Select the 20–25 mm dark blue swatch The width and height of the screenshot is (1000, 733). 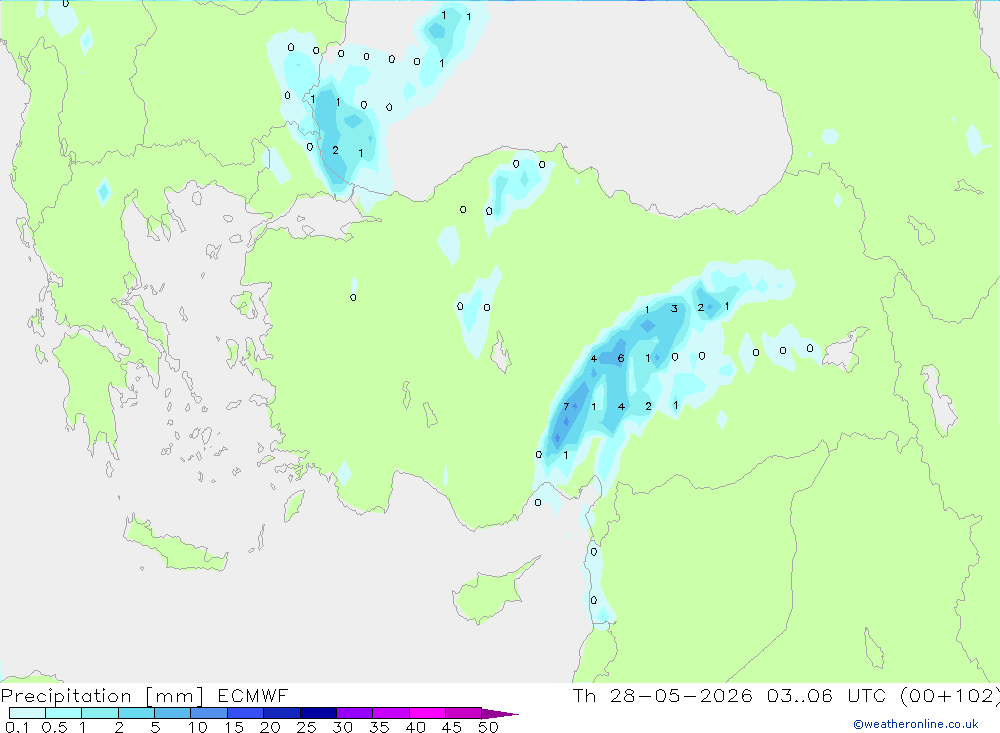click(x=282, y=713)
